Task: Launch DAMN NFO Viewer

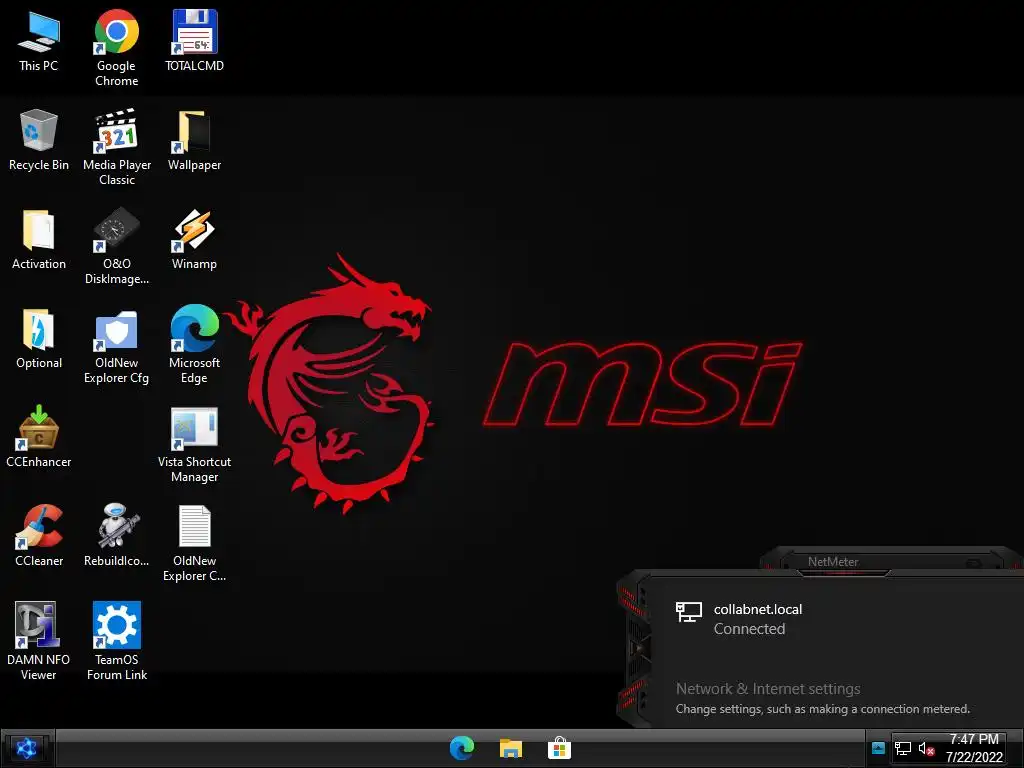Action: 39,642
